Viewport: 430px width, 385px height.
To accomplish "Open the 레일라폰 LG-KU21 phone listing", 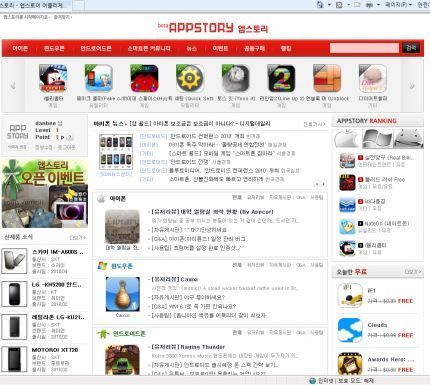I will pyautogui.click(x=43, y=327).
